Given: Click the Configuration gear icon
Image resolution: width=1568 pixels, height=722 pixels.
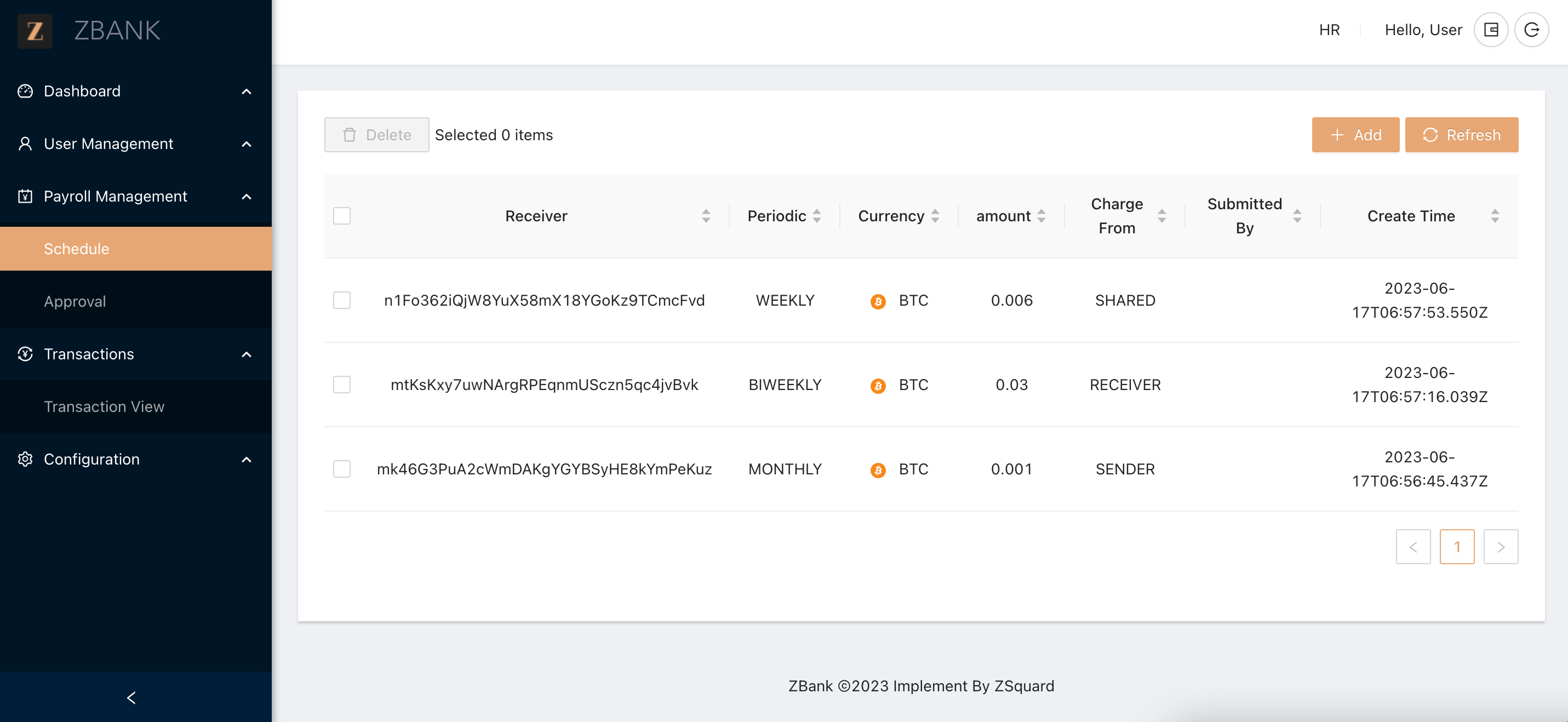Looking at the screenshot, I should click(x=25, y=459).
